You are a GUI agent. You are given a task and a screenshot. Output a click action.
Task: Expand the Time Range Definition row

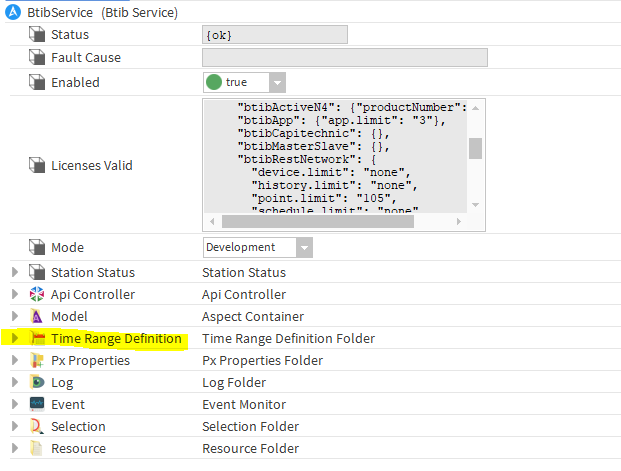14,339
